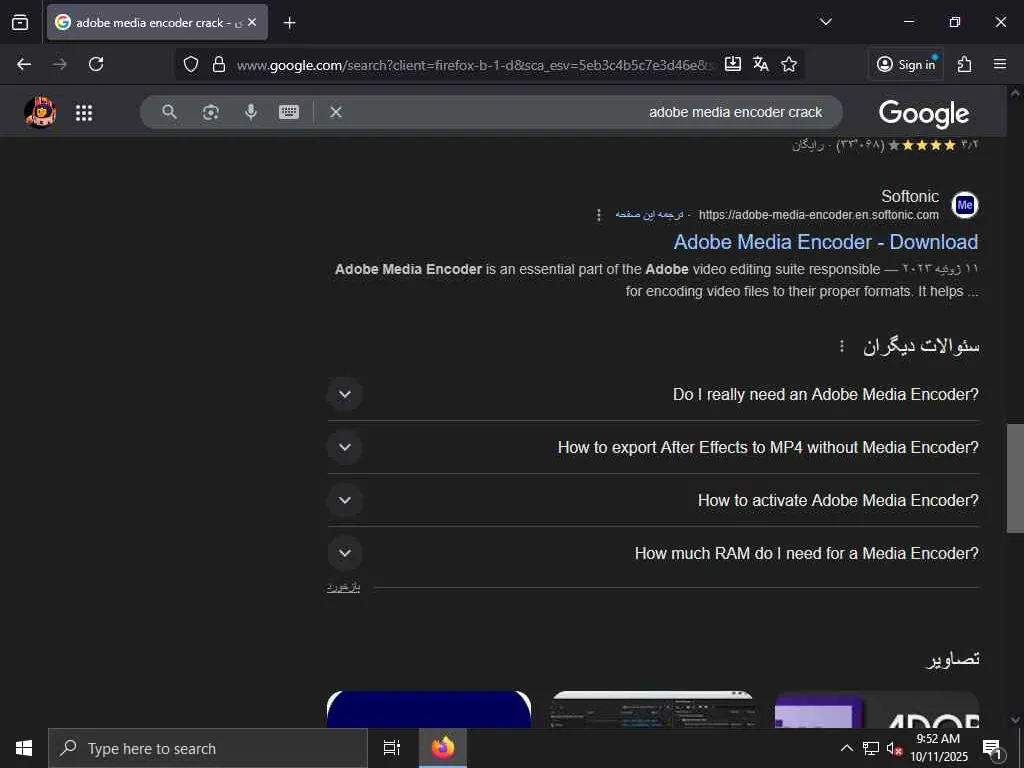
Task: Open the purple ADOBE image thumbnail
Action: pyautogui.click(x=877, y=709)
